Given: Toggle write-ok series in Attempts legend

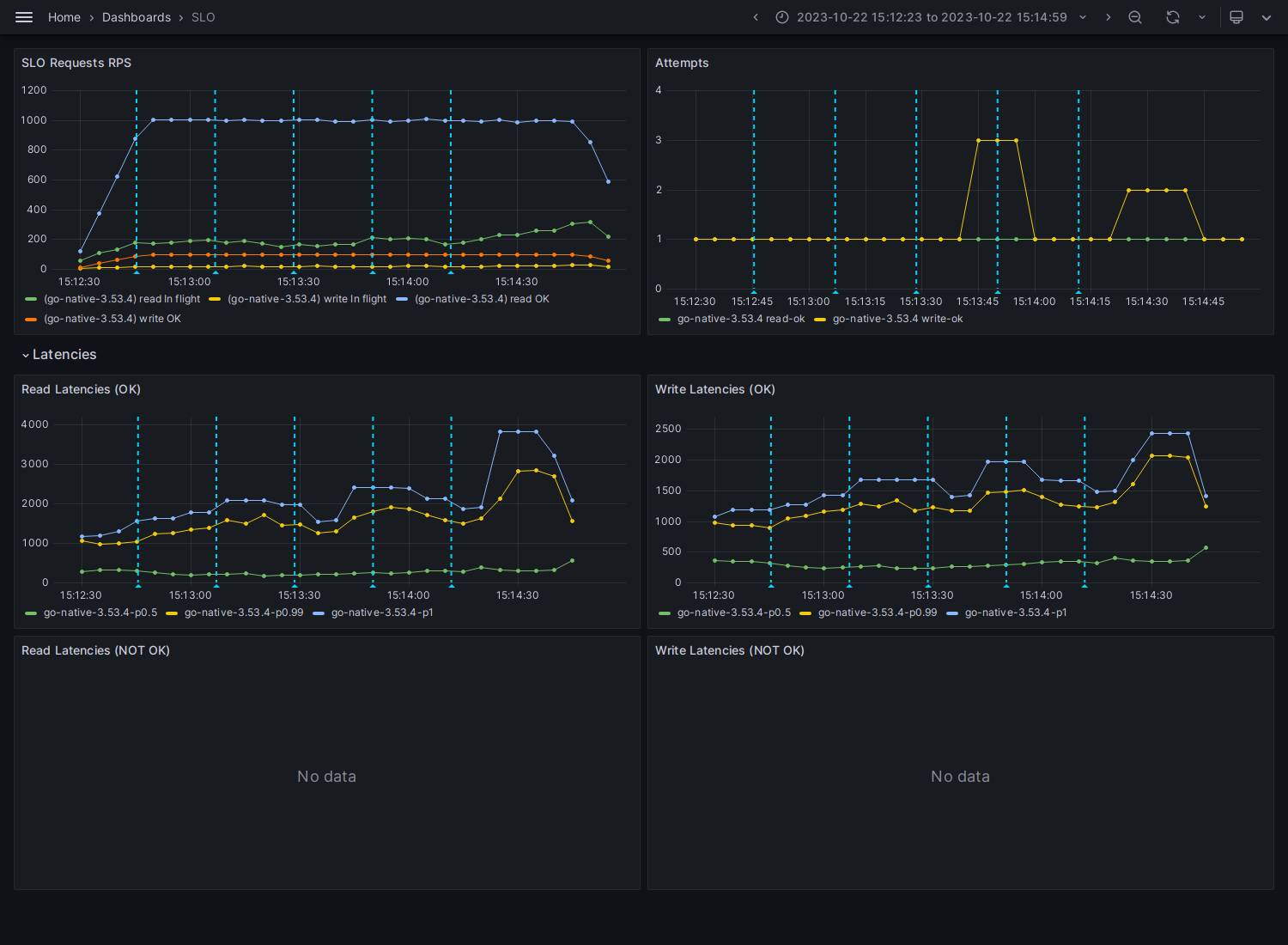Looking at the screenshot, I should click(x=897, y=319).
